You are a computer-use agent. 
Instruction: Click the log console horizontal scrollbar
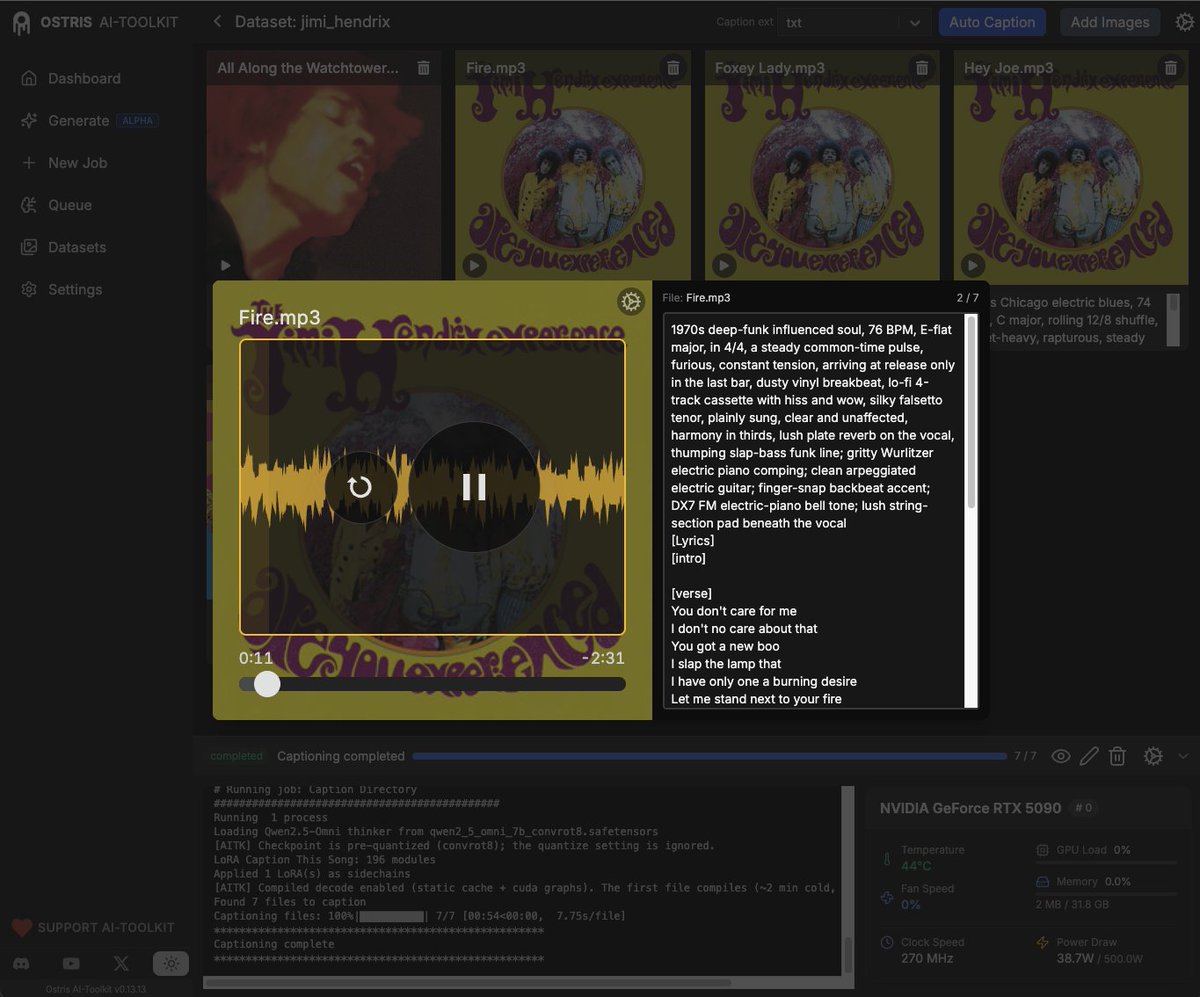tap(468, 982)
